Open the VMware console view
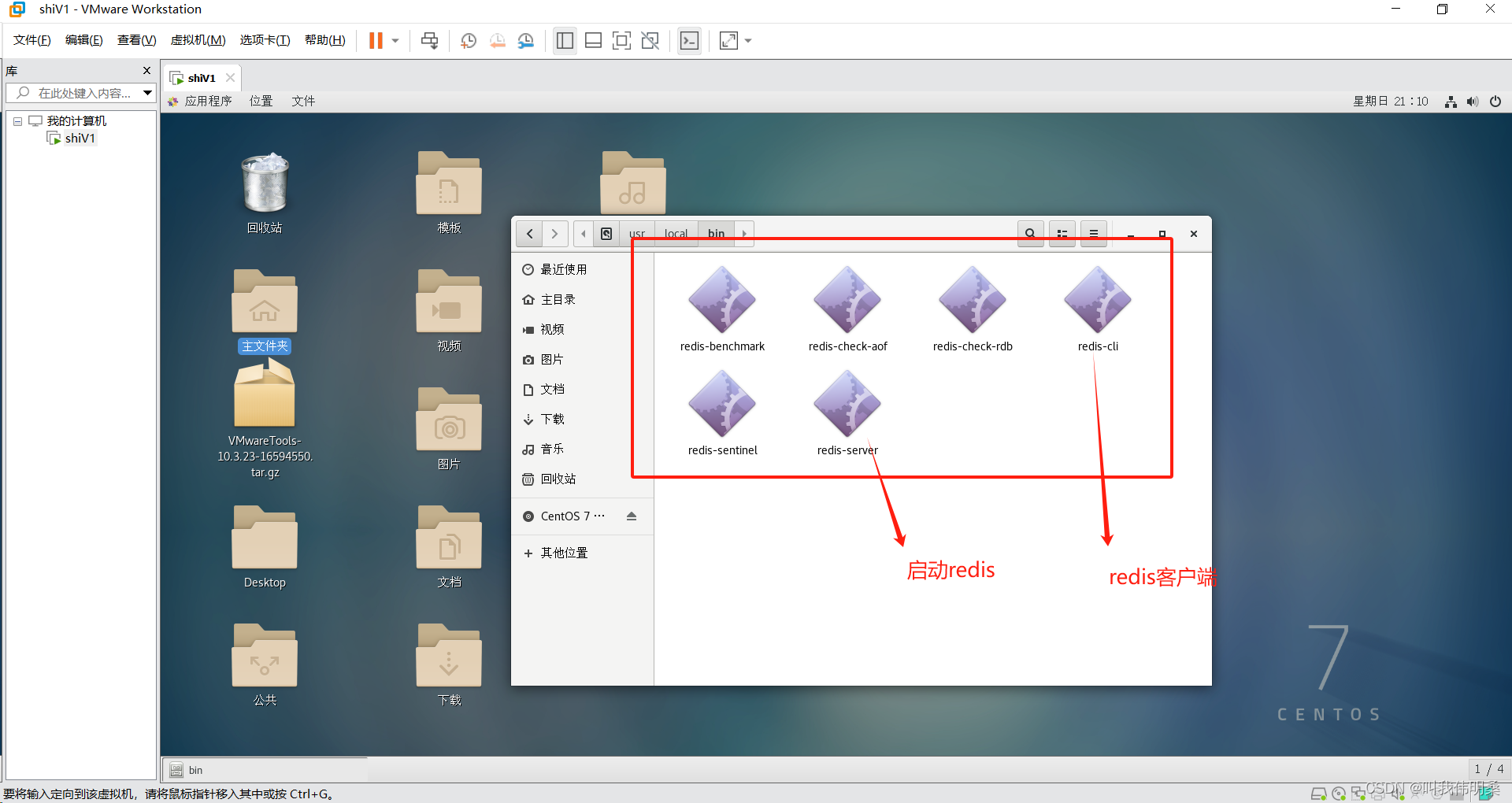The height and width of the screenshot is (803, 1512). tap(689, 41)
